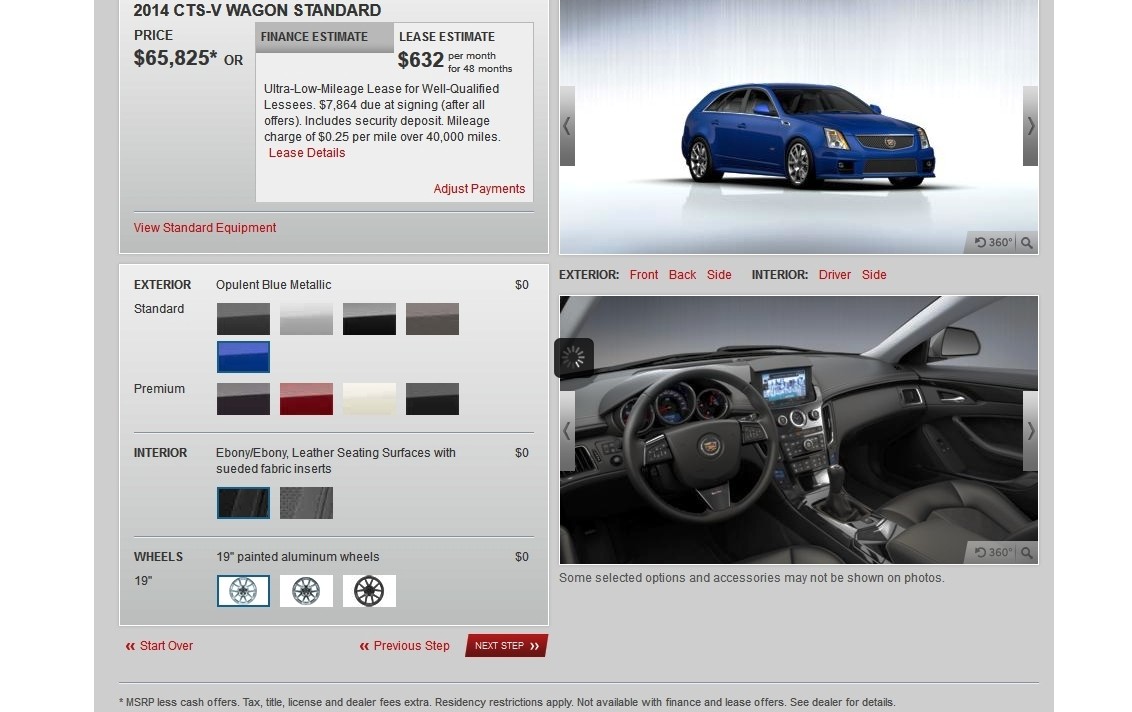Choose the charcoal Premium exterior swatch
The image size is (1132, 712).
(x=432, y=399)
